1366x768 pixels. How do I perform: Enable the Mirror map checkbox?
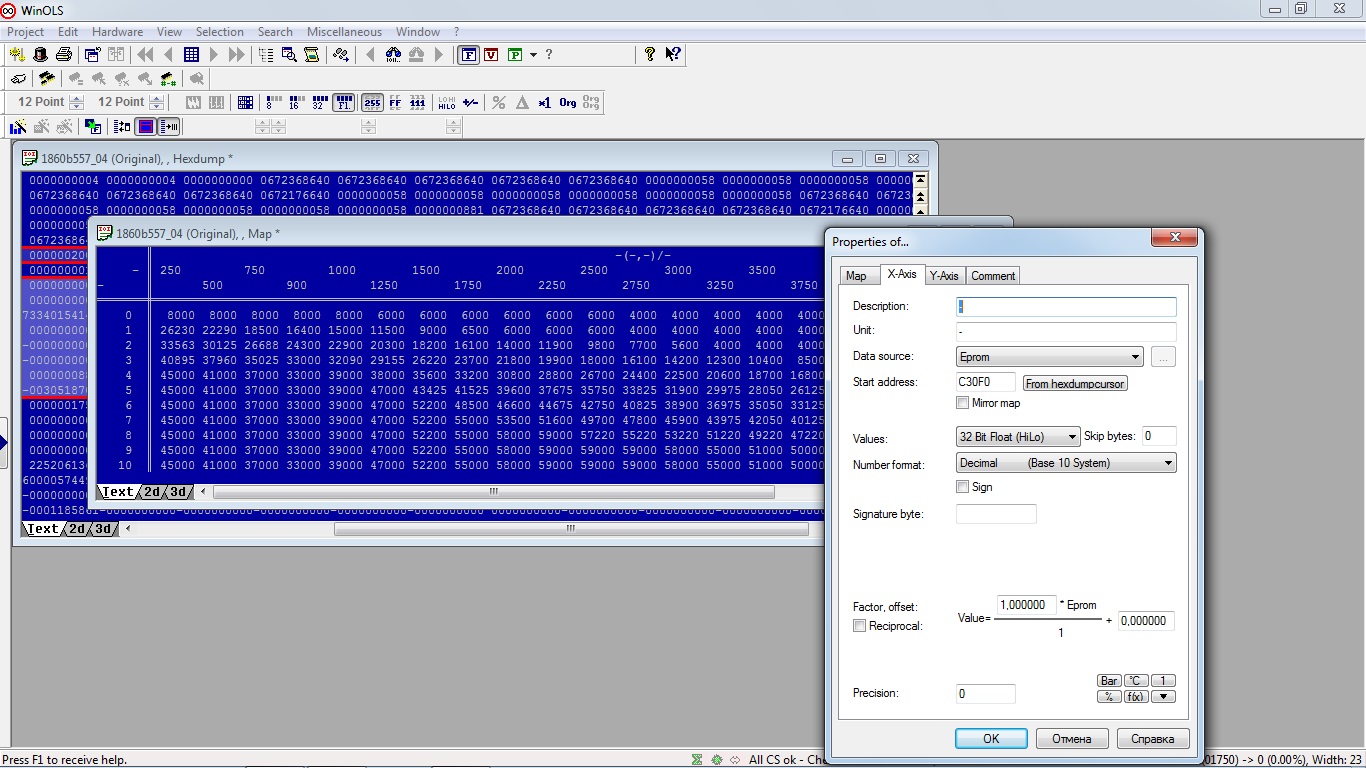963,403
